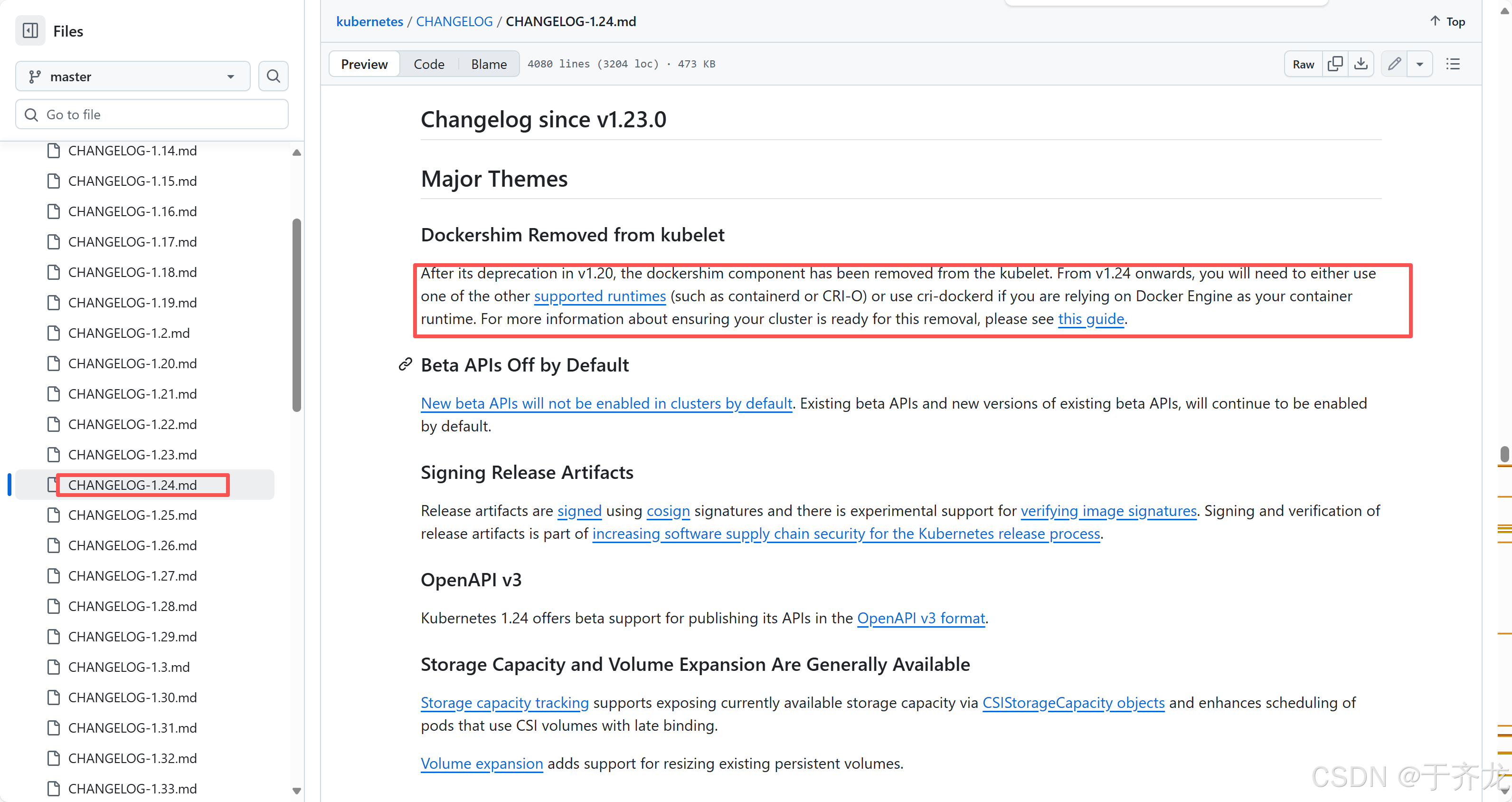This screenshot has height=802, width=1512.
Task: Select CHANGELOG-1.26.md file
Action: (132, 546)
